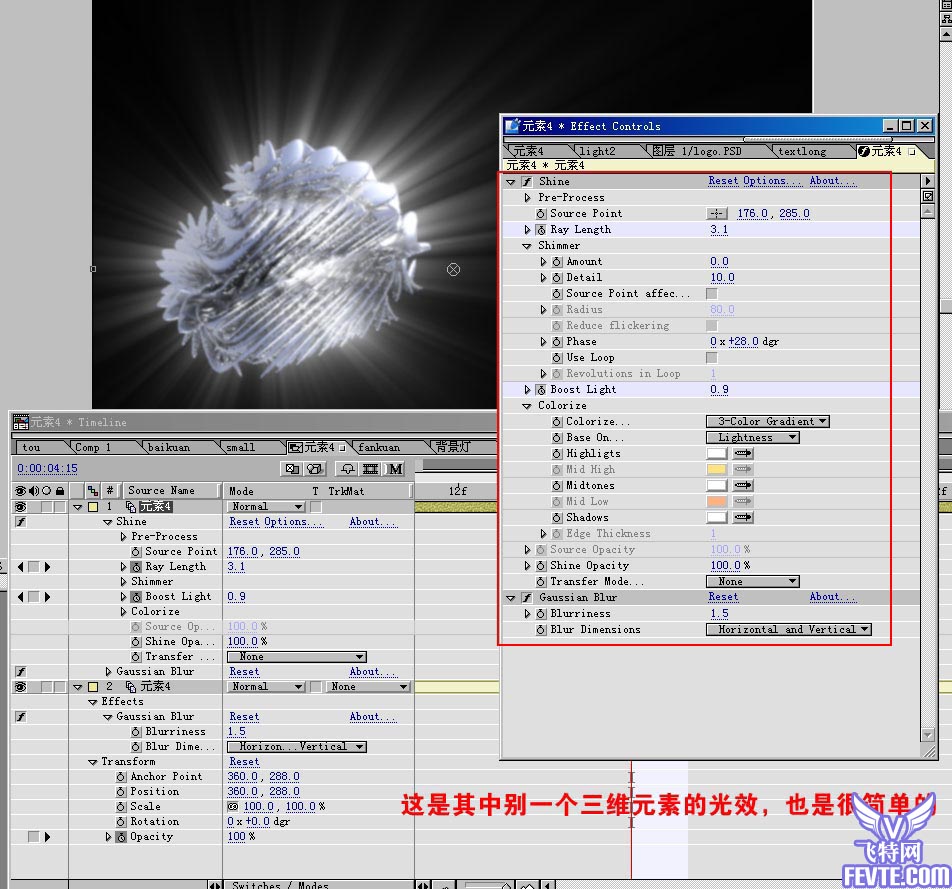Viewport: 952px width, 889px height.
Task: Click Shine About link in Effect Controls
Action: pos(832,181)
